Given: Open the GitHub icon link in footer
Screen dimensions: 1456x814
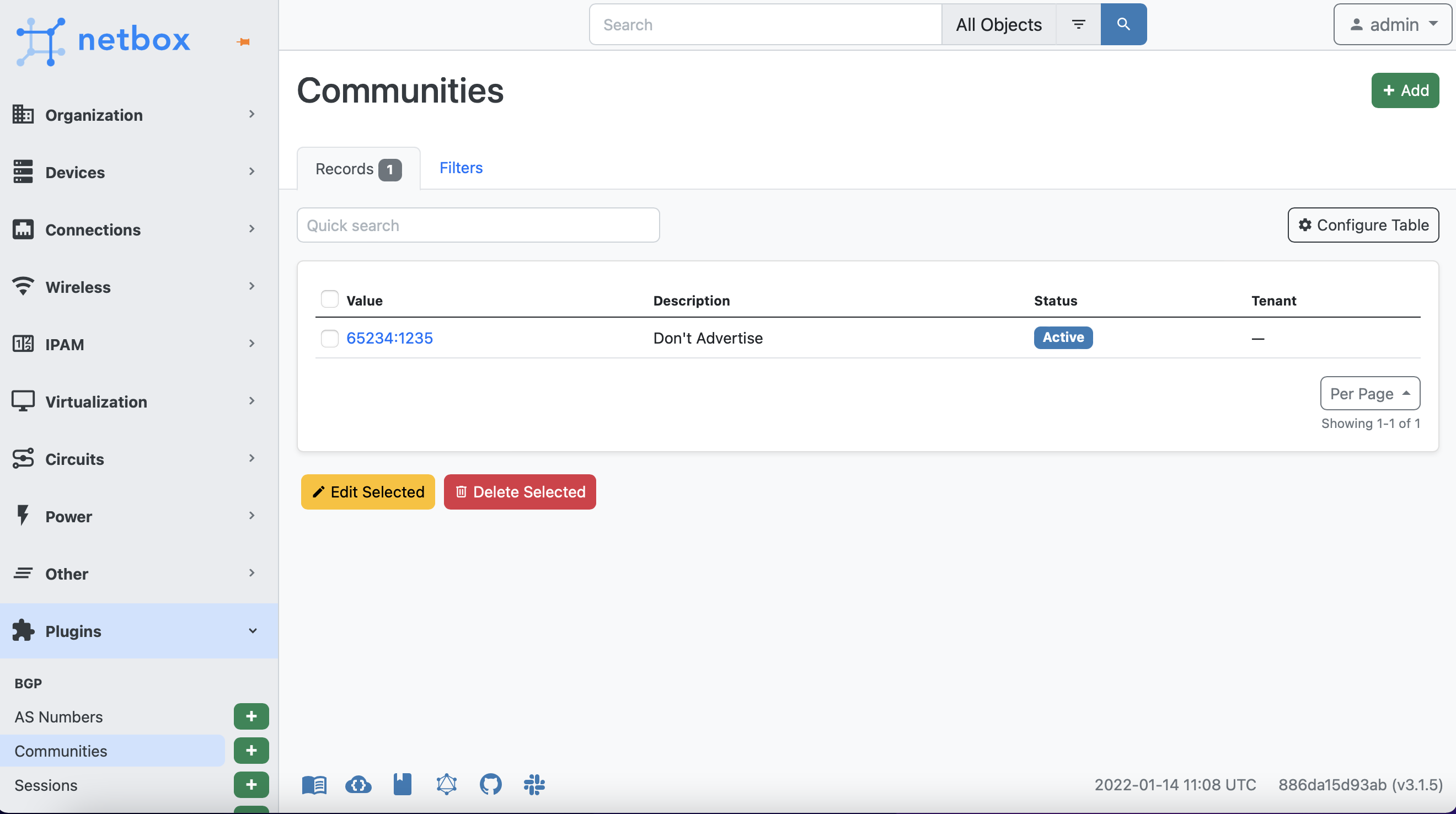Looking at the screenshot, I should 490,784.
